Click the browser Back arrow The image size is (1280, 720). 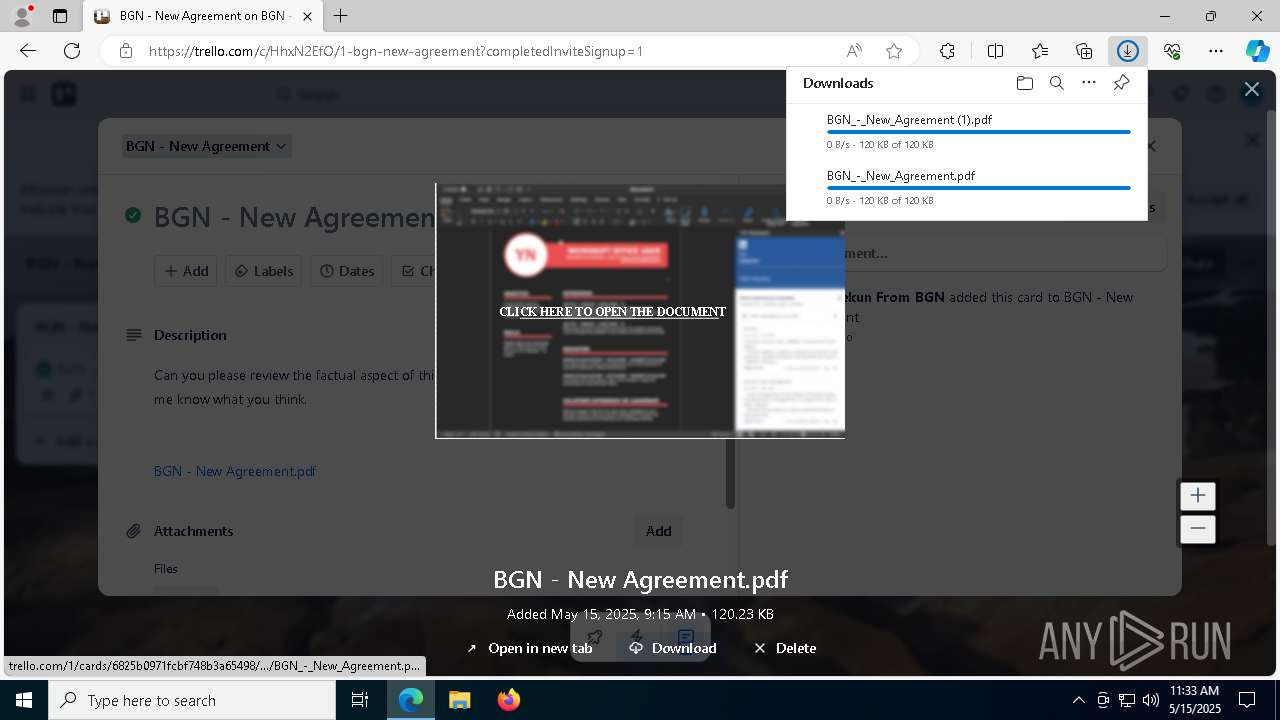28,51
